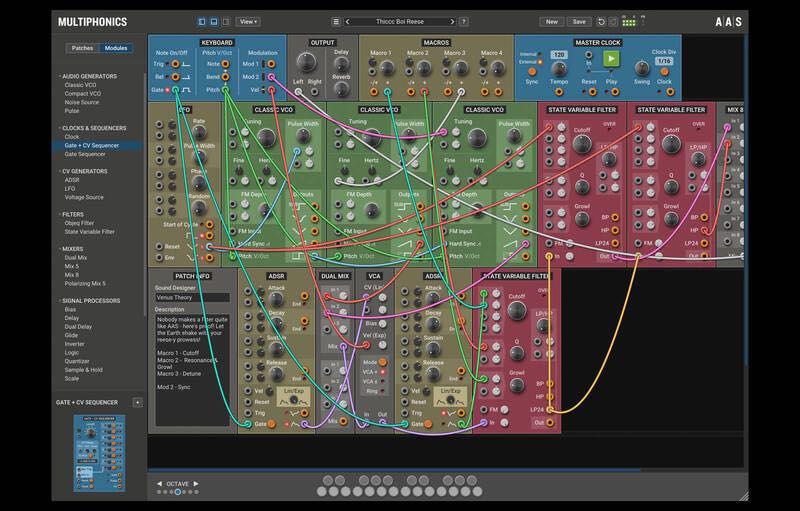Click the AAS logo
The image size is (800, 511).
click(x=730, y=20)
